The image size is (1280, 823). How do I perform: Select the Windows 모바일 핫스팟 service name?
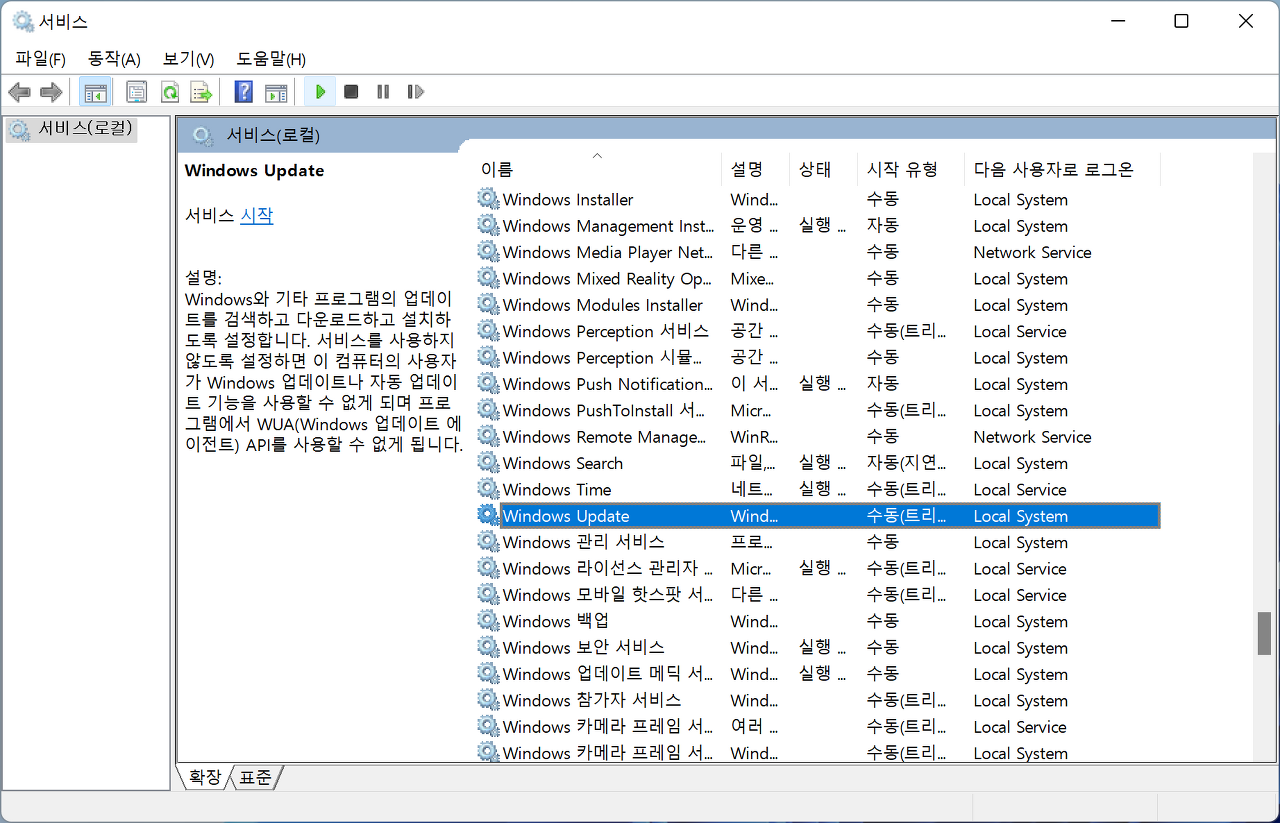(x=608, y=595)
